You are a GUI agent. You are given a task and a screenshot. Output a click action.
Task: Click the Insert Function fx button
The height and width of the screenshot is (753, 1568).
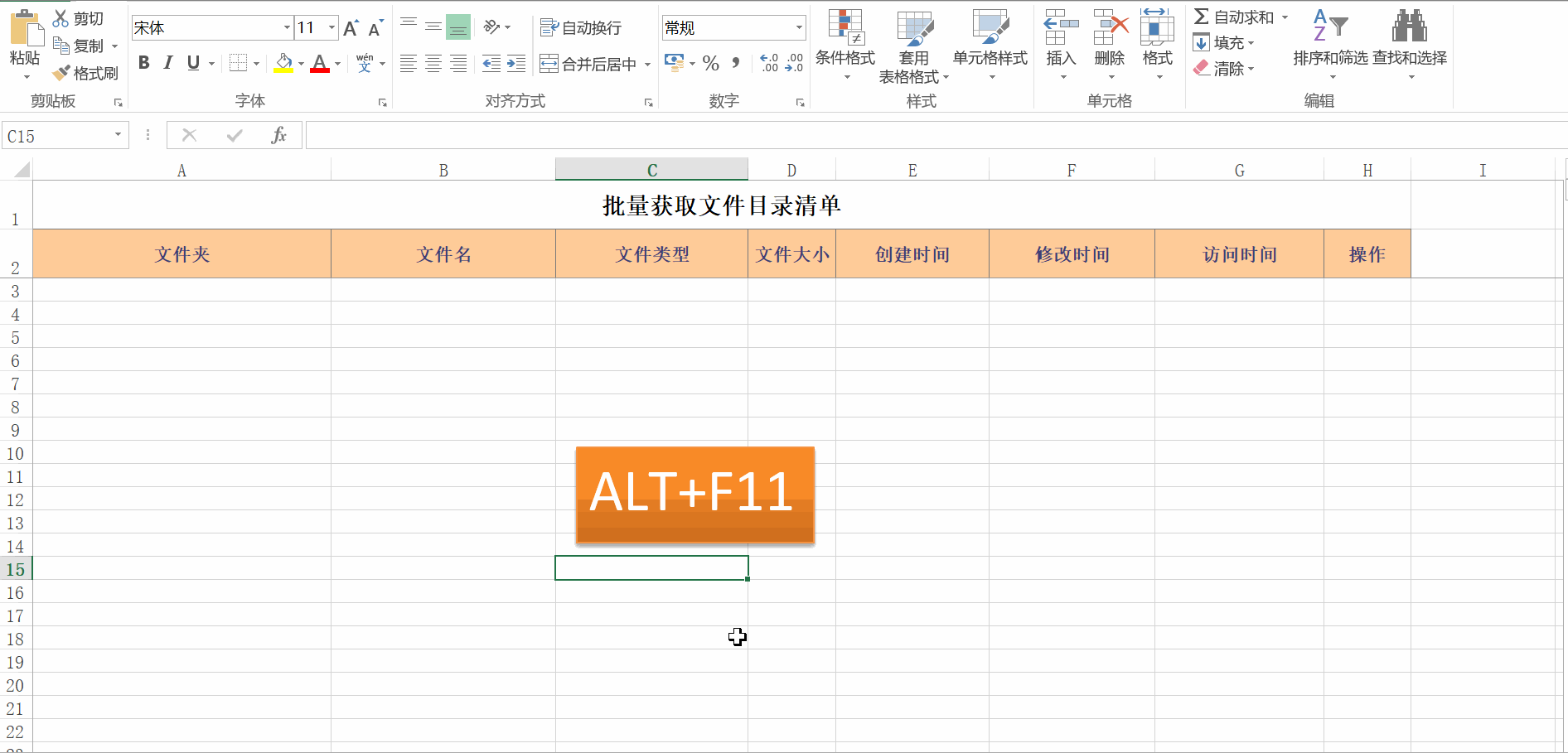(279, 135)
